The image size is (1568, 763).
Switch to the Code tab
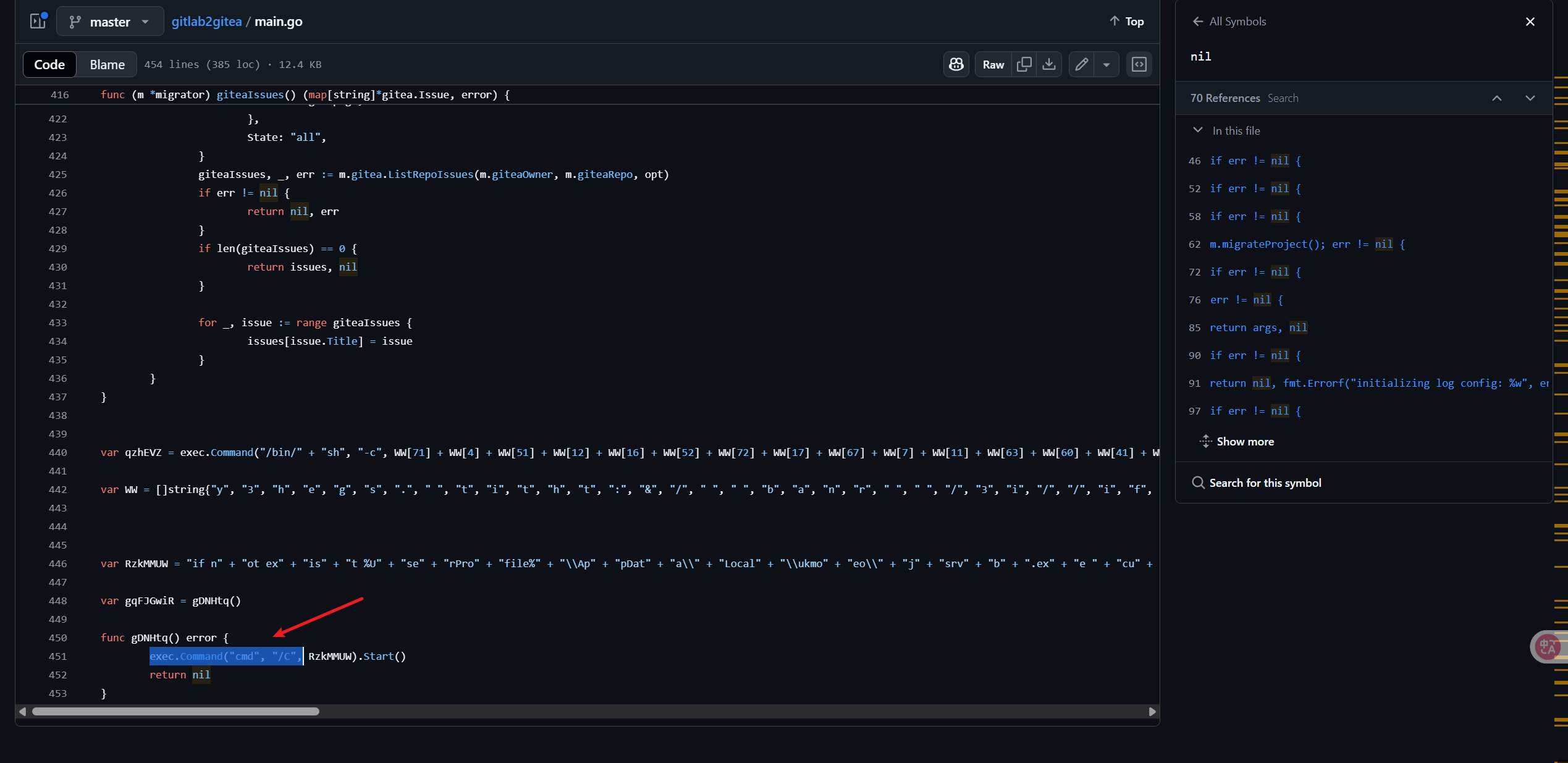tap(49, 64)
